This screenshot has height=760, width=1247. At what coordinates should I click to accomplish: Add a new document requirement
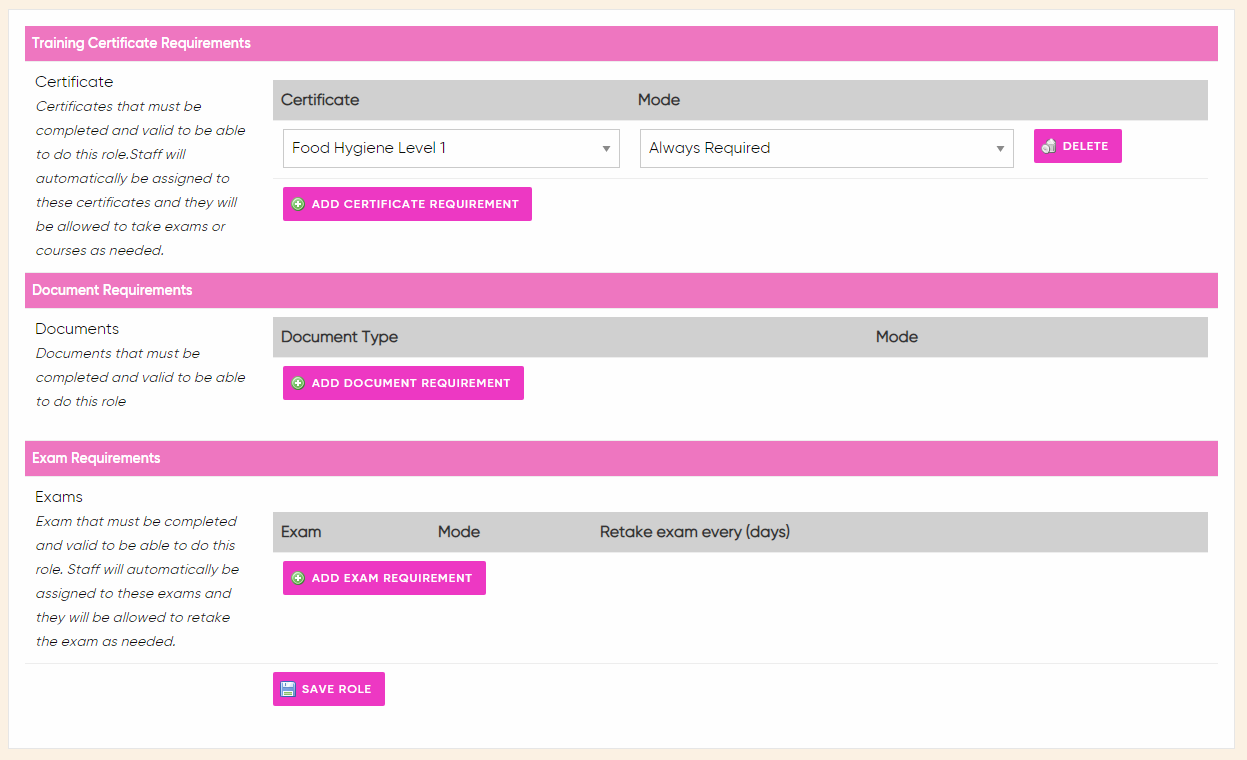click(403, 382)
